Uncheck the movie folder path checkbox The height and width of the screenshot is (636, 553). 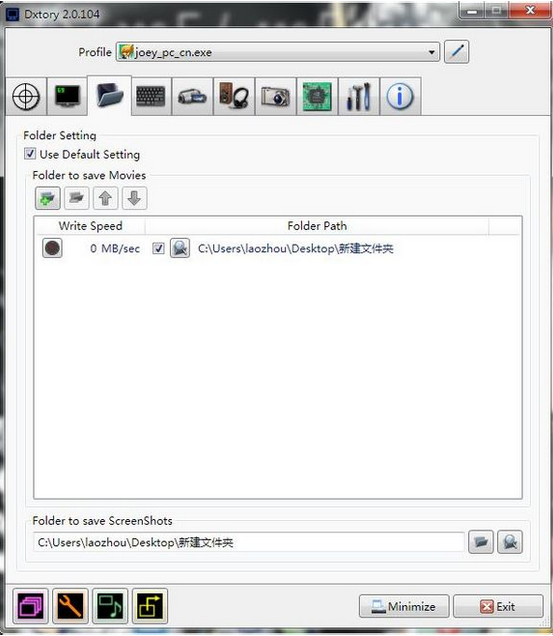[x=158, y=248]
